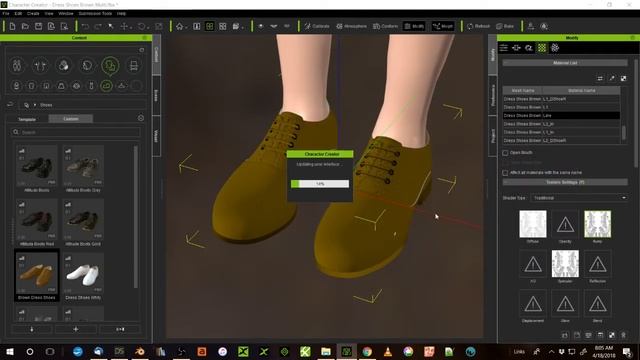Click the Open Project folder icon
The image size is (640, 360).
point(25,27)
